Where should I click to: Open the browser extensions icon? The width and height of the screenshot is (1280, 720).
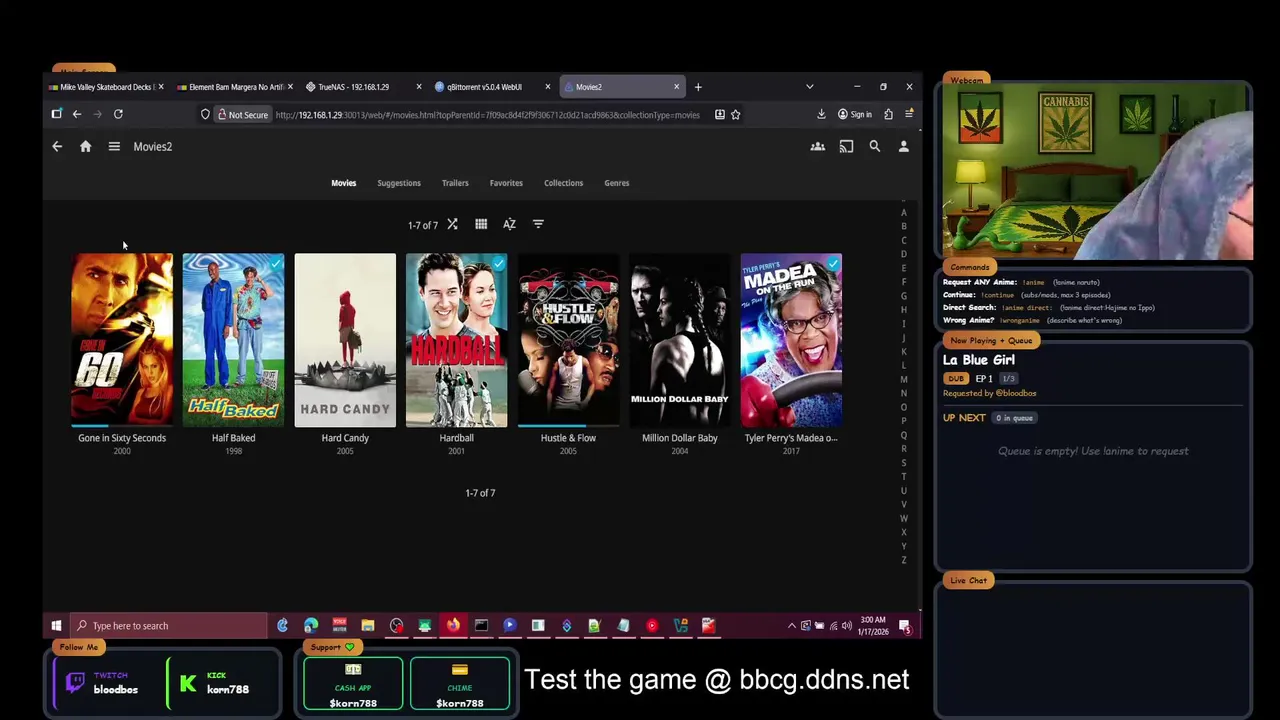pyautogui.click(x=888, y=114)
